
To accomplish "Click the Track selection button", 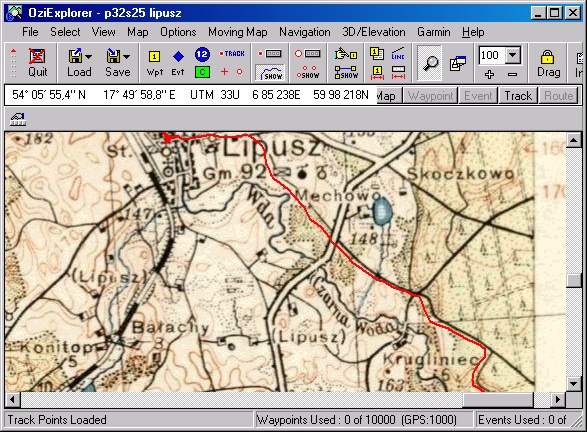I will [x=518, y=96].
